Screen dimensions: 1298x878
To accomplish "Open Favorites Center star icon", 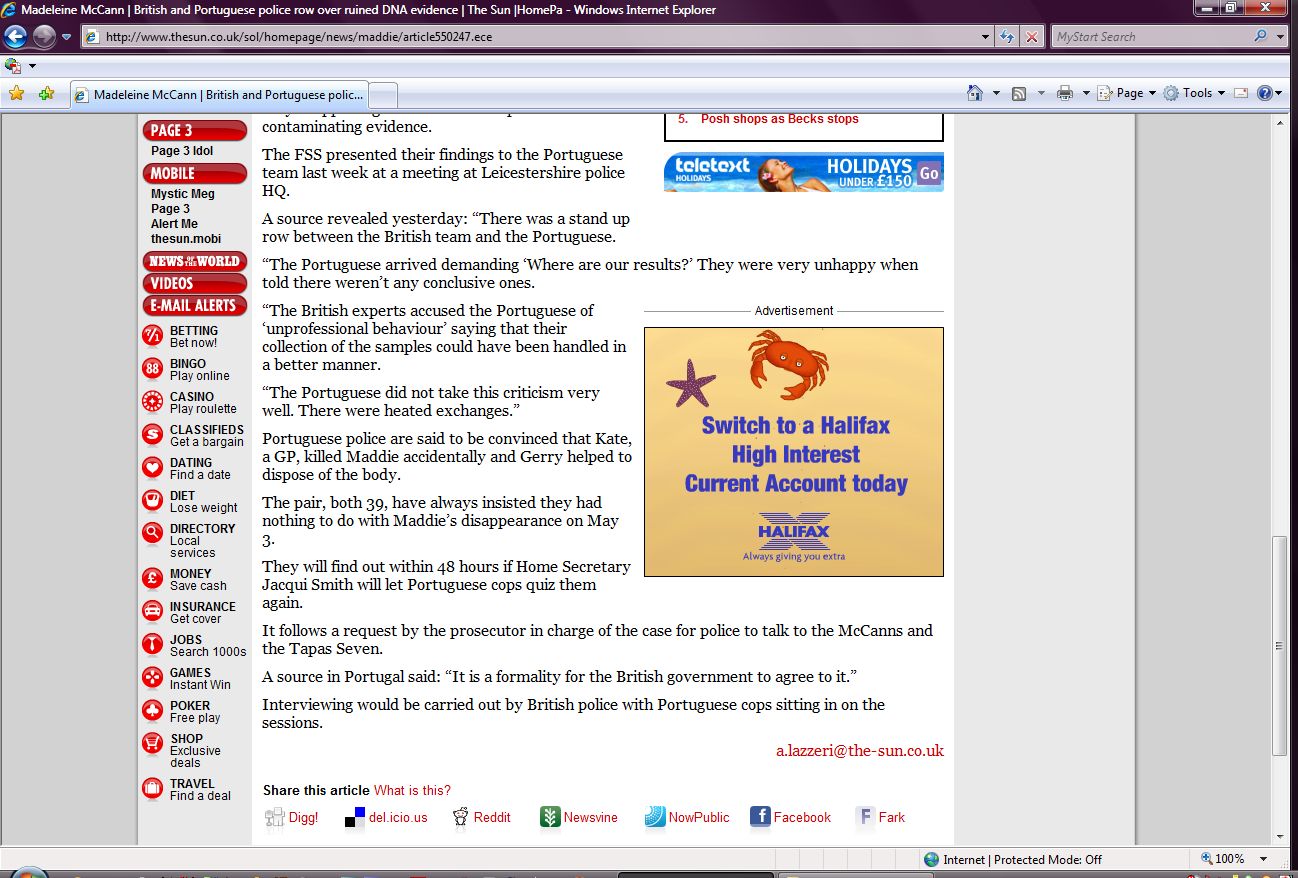I will pos(16,93).
